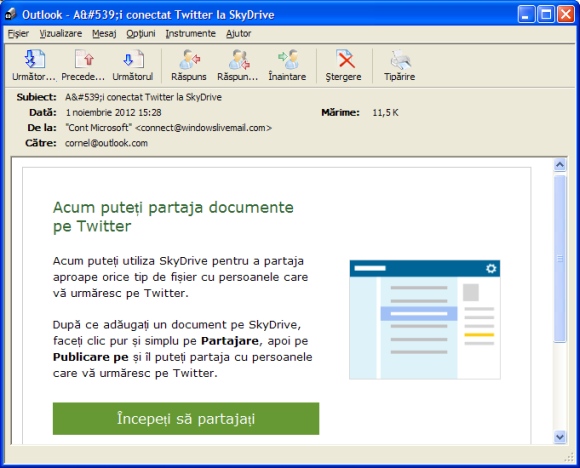Open the Instrumente menu
580x468 pixels.
point(190,34)
